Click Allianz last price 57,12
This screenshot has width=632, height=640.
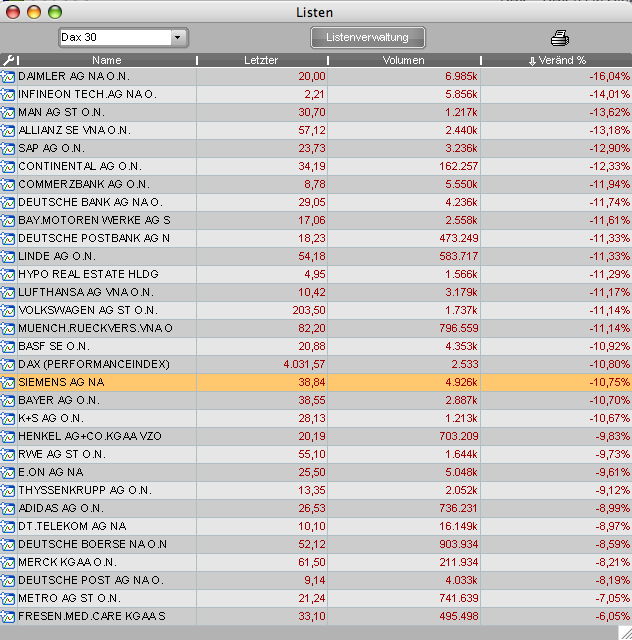[x=312, y=131]
